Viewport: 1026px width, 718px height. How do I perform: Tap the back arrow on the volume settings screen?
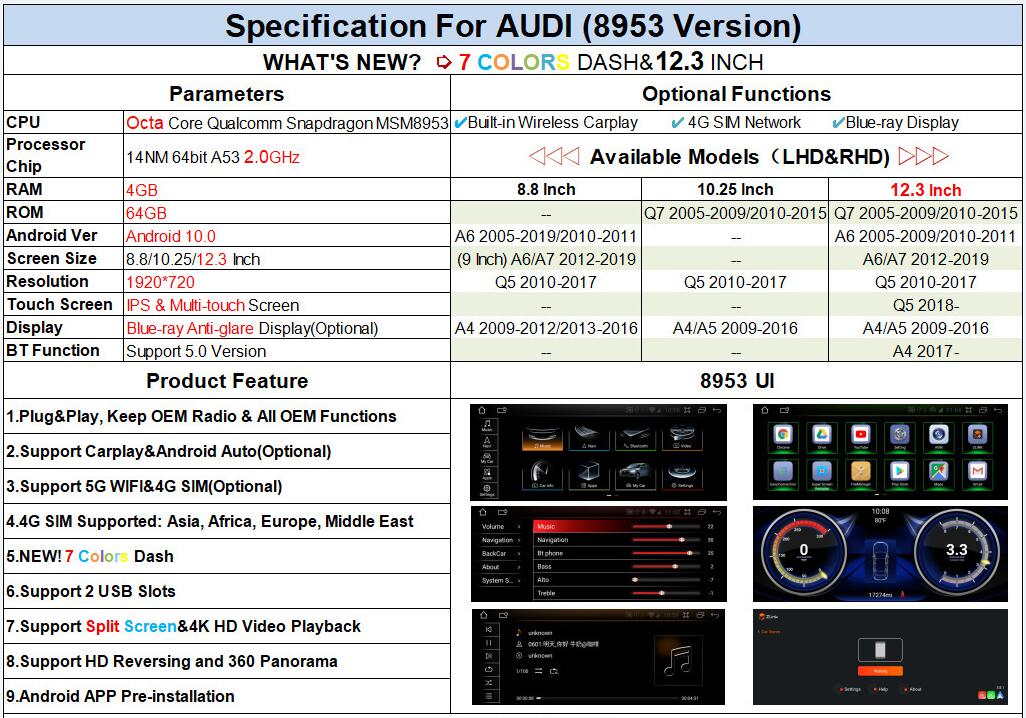716,512
